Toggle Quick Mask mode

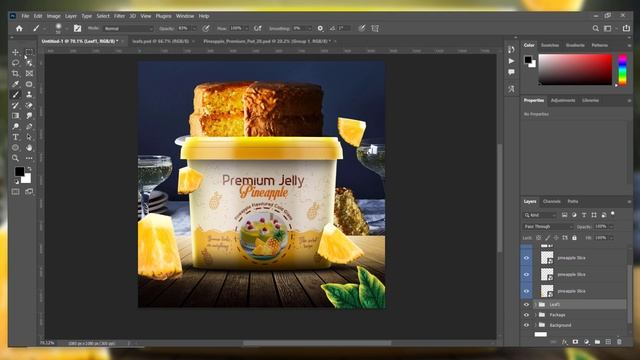[16, 191]
